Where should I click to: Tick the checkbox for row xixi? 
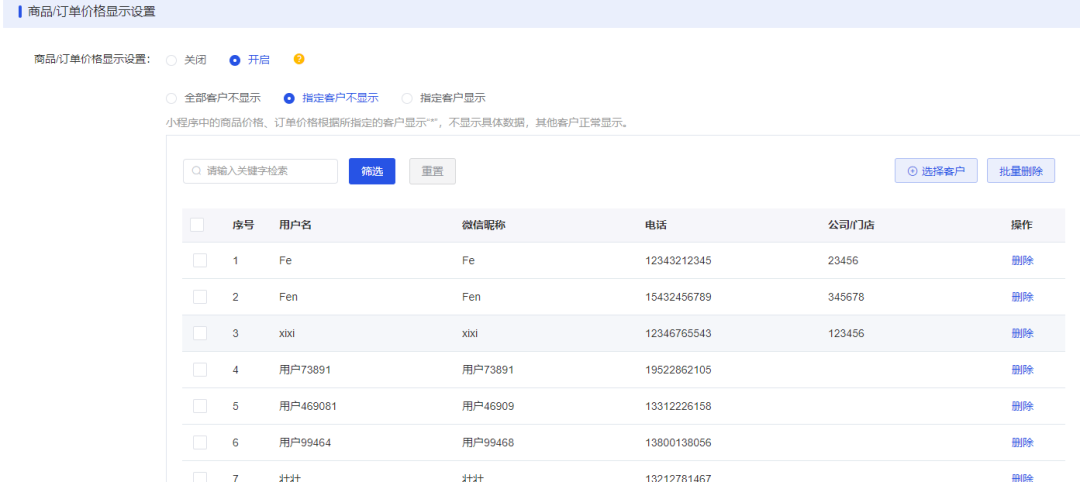point(200,333)
